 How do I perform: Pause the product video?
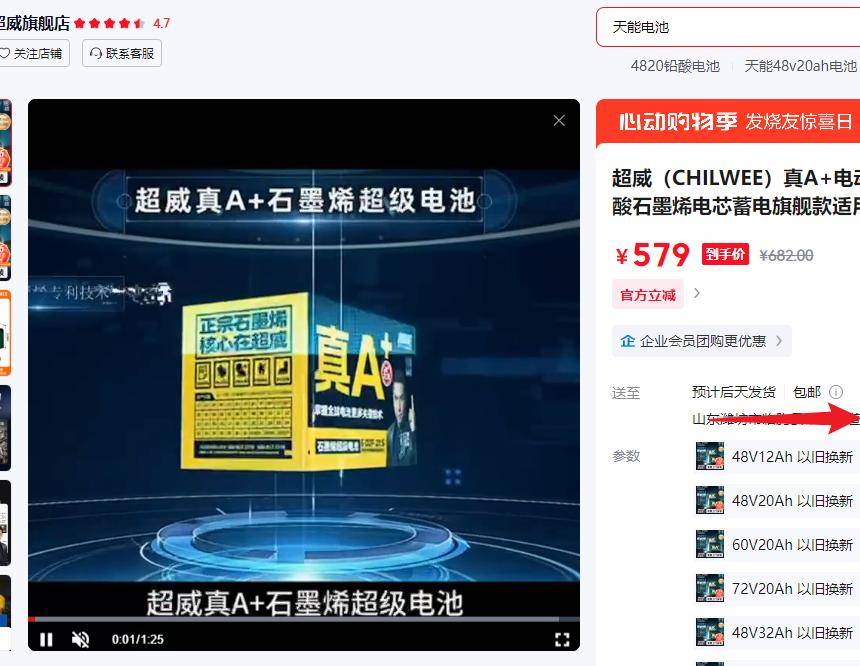[46, 639]
